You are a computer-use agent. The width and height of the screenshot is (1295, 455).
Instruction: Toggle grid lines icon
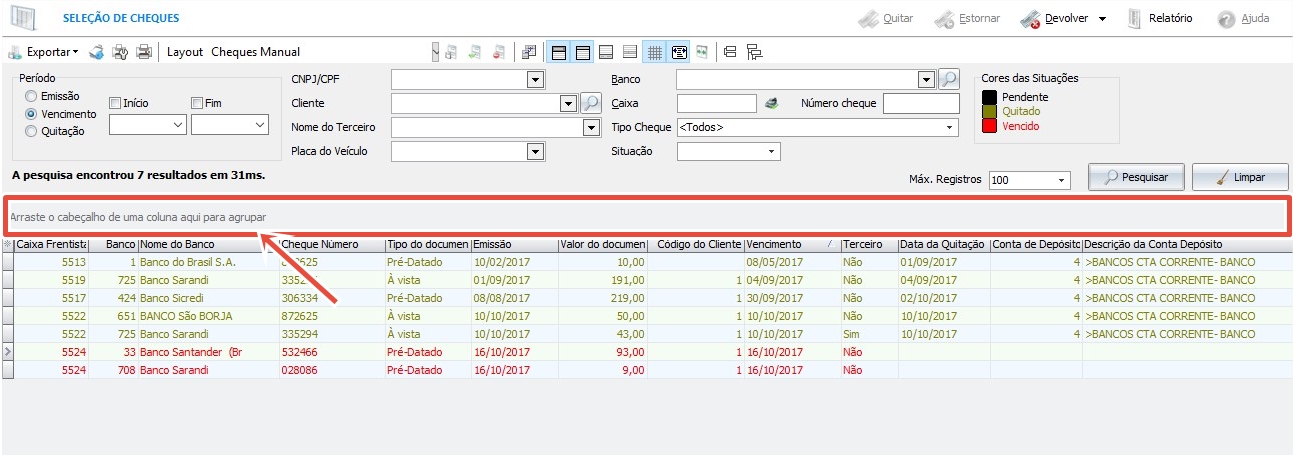655,51
